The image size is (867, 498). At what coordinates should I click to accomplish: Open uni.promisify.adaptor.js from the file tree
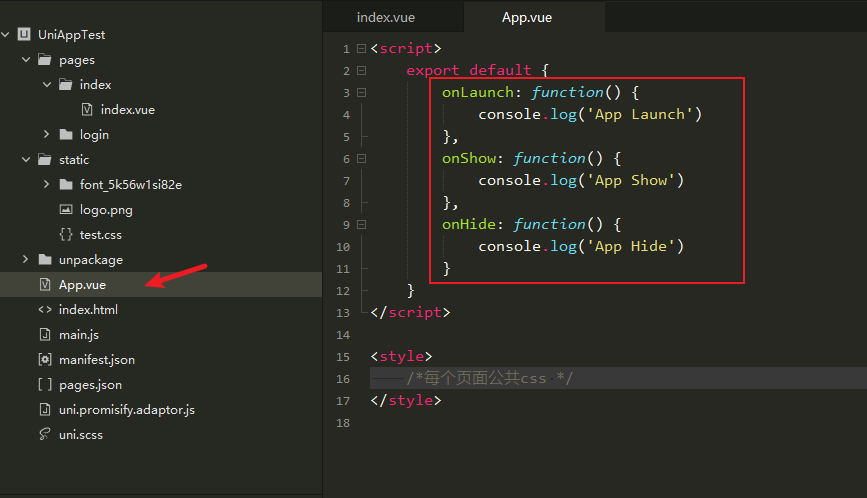click(x=127, y=410)
